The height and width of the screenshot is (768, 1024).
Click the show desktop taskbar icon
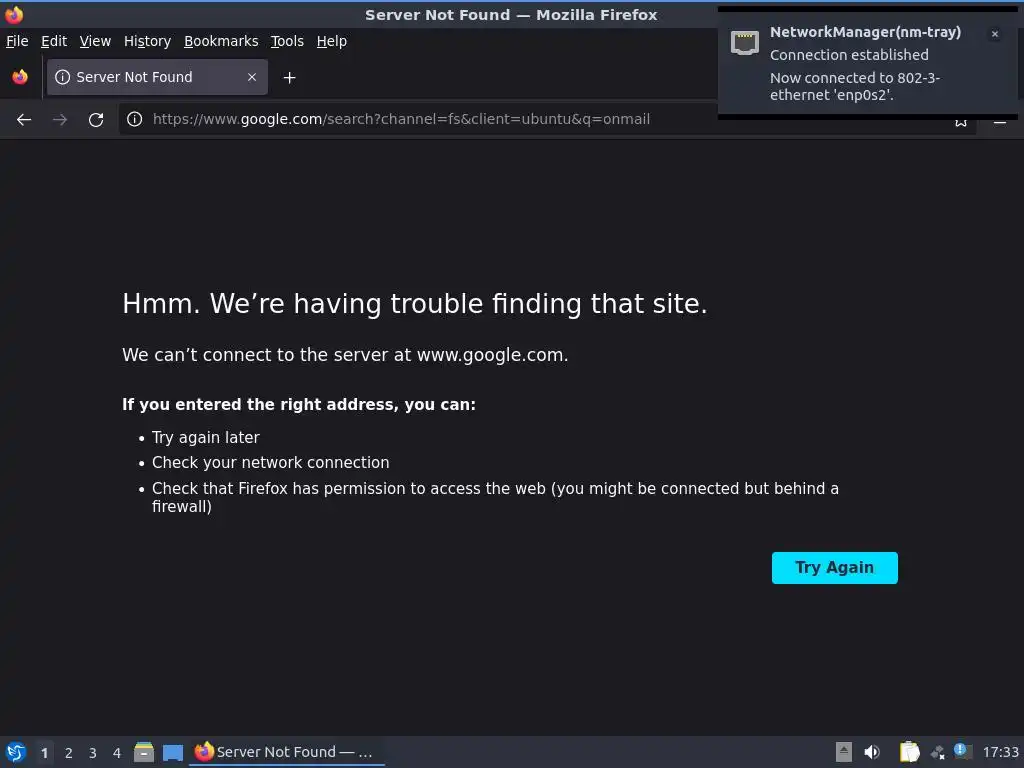(x=172, y=752)
